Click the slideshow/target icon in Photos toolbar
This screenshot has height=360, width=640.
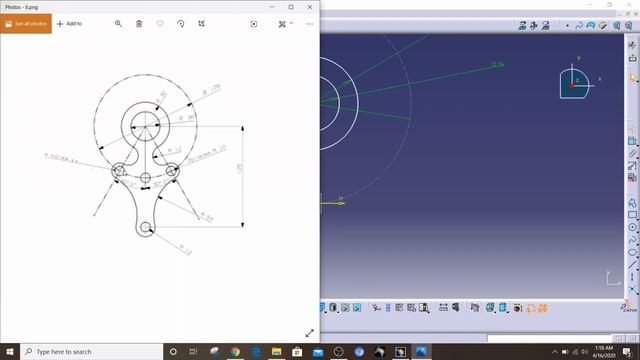click(254, 24)
